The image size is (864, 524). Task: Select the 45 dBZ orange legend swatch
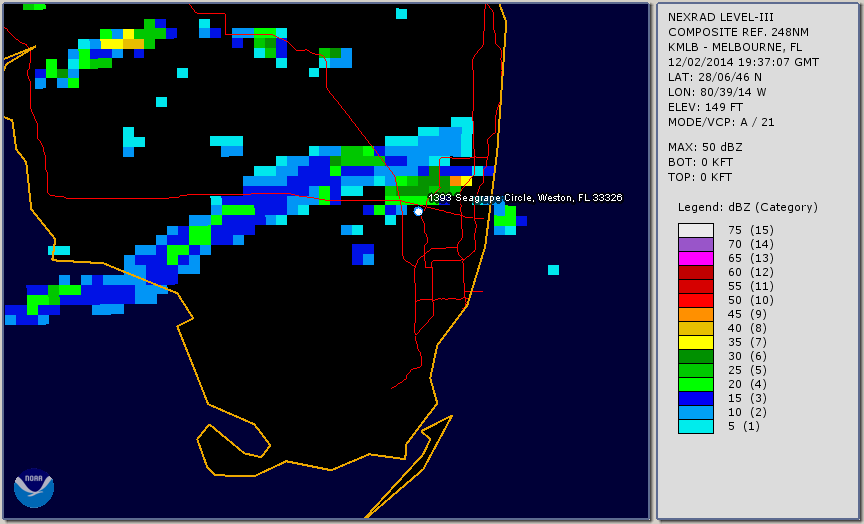click(696, 314)
